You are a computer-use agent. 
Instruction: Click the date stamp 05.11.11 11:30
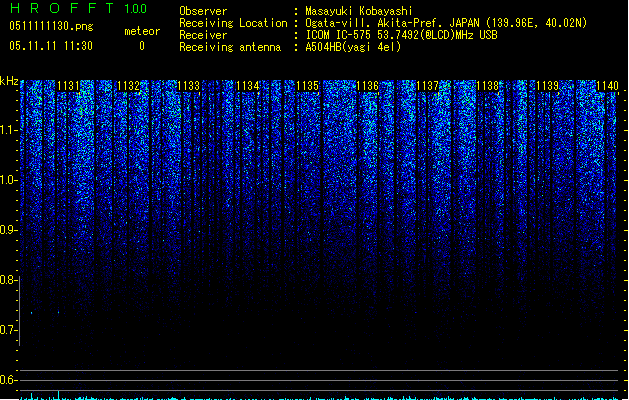point(51,46)
